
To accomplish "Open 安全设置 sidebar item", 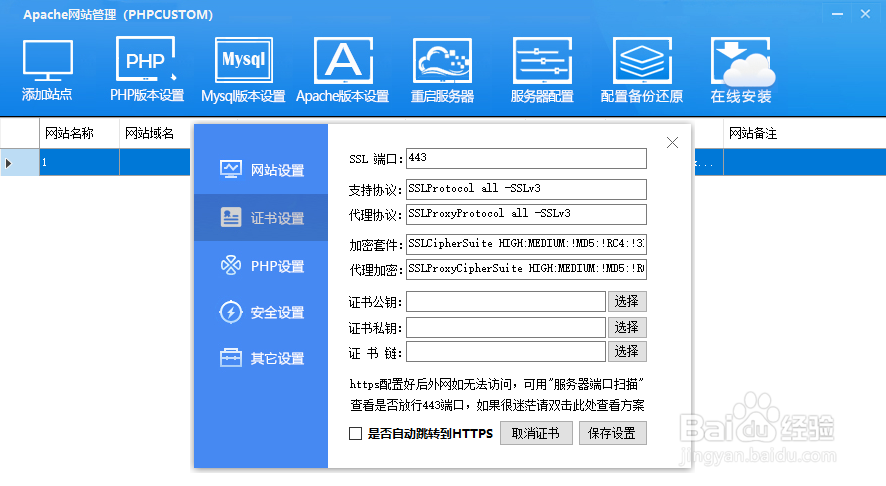I will click(261, 312).
